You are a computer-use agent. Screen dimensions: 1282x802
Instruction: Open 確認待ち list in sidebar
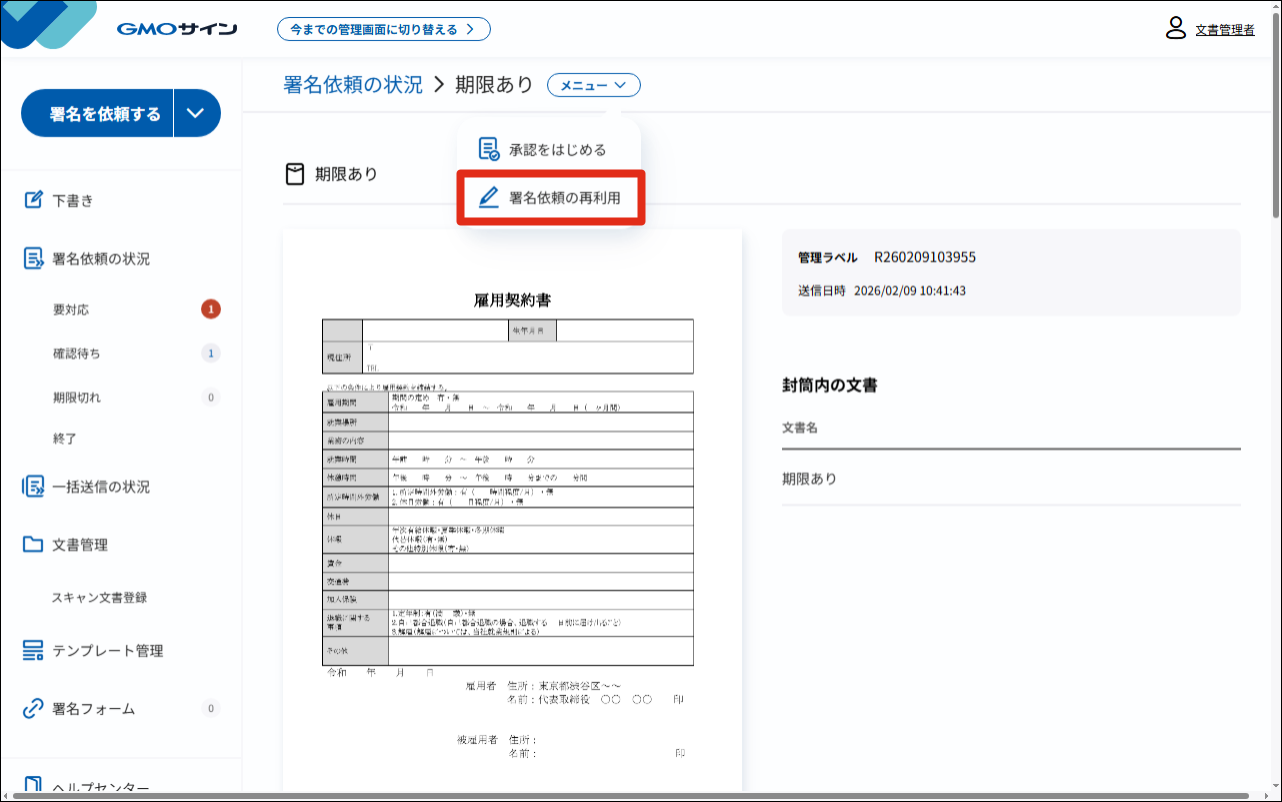[77, 353]
